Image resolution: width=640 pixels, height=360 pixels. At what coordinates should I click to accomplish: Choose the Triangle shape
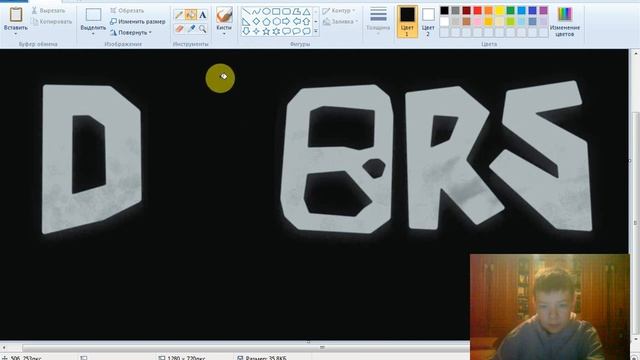(306, 11)
